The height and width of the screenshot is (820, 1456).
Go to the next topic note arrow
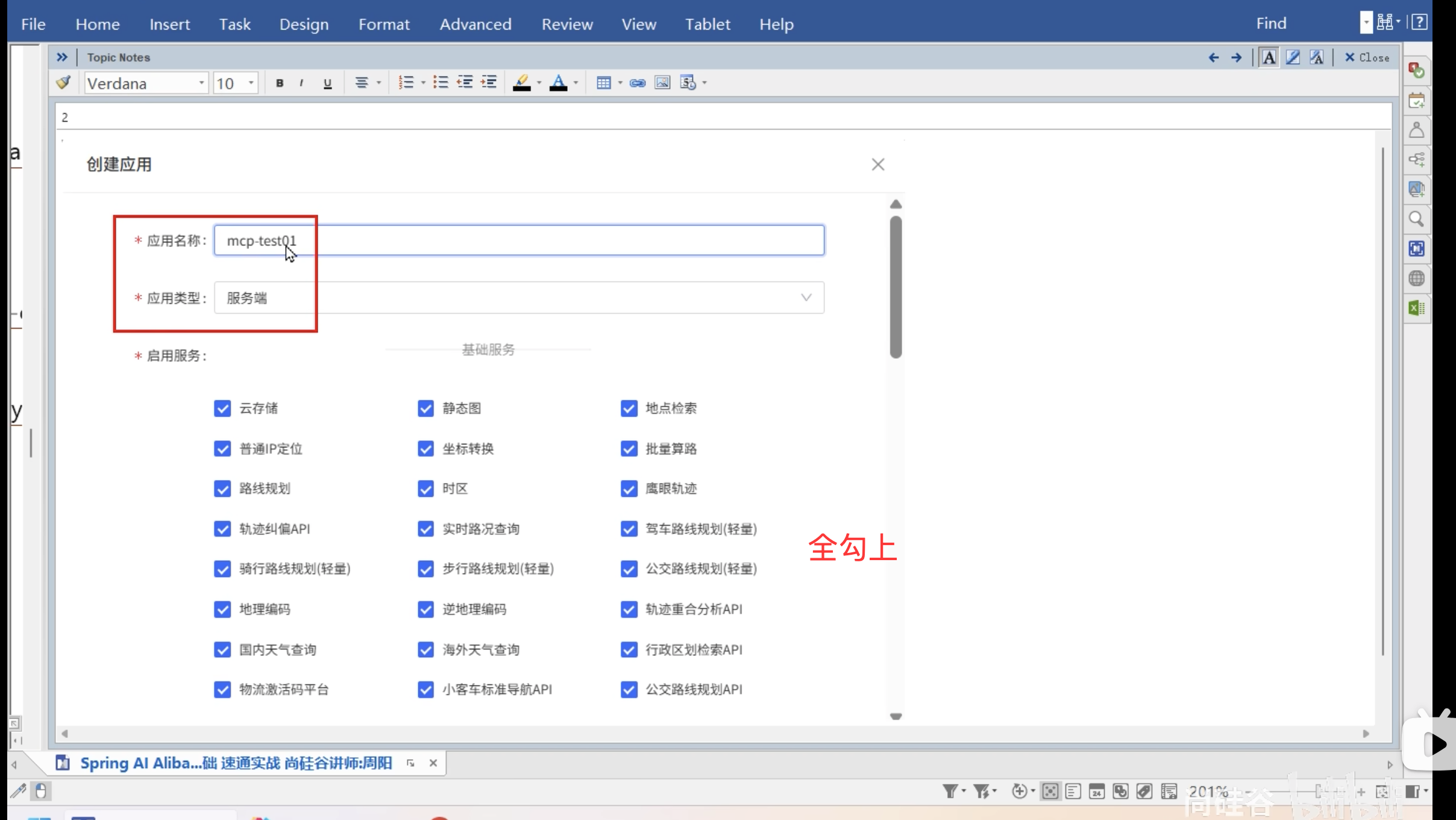coord(1236,57)
